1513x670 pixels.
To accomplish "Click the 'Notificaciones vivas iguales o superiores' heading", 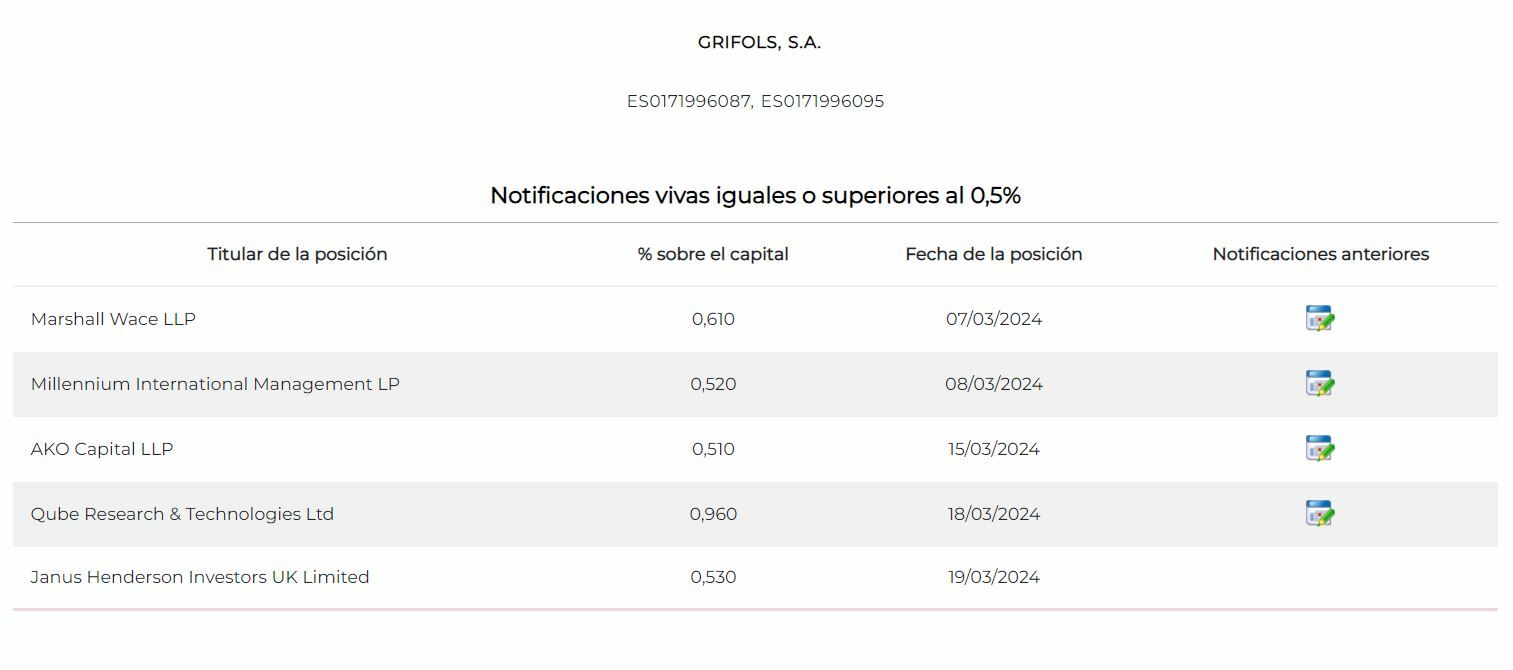I will pyautogui.click(x=755, y=195).
